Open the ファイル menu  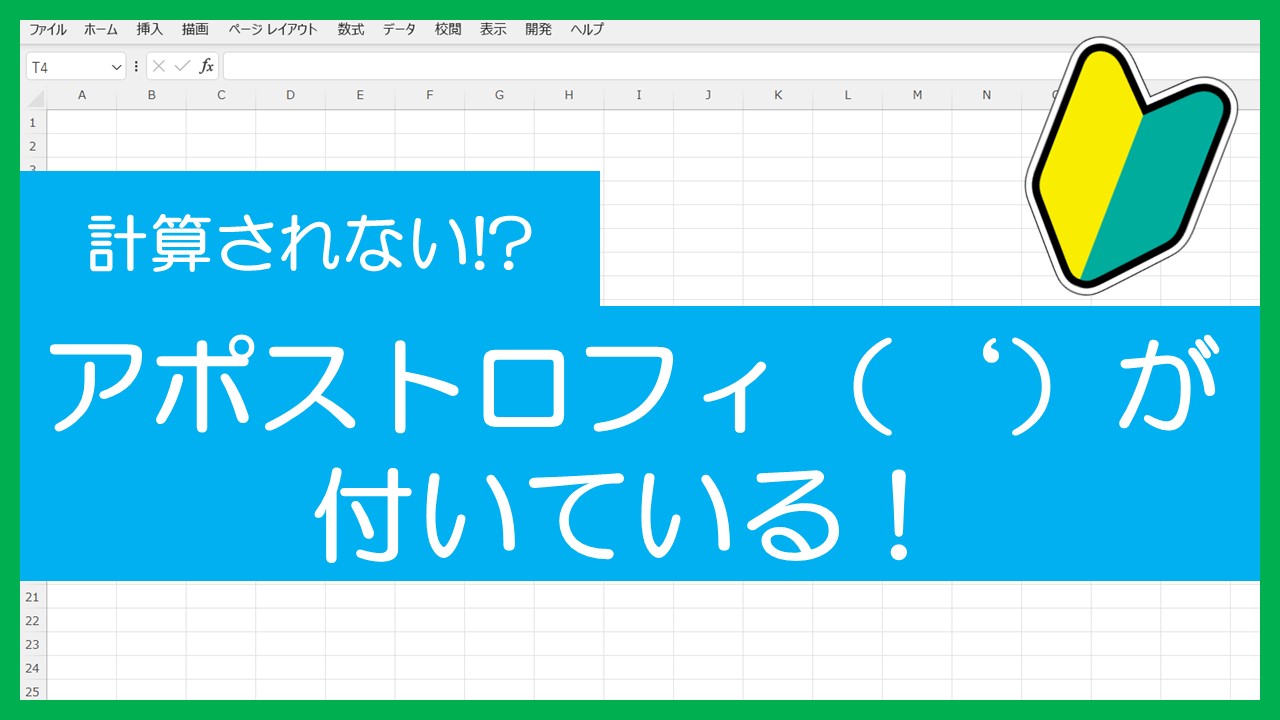(48, 29)
